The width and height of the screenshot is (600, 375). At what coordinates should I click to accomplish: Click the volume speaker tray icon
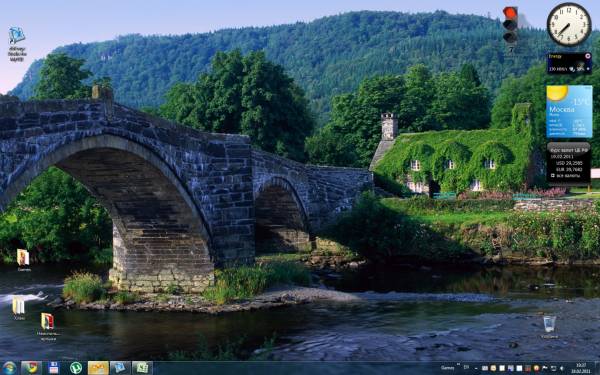coord(562,368)
